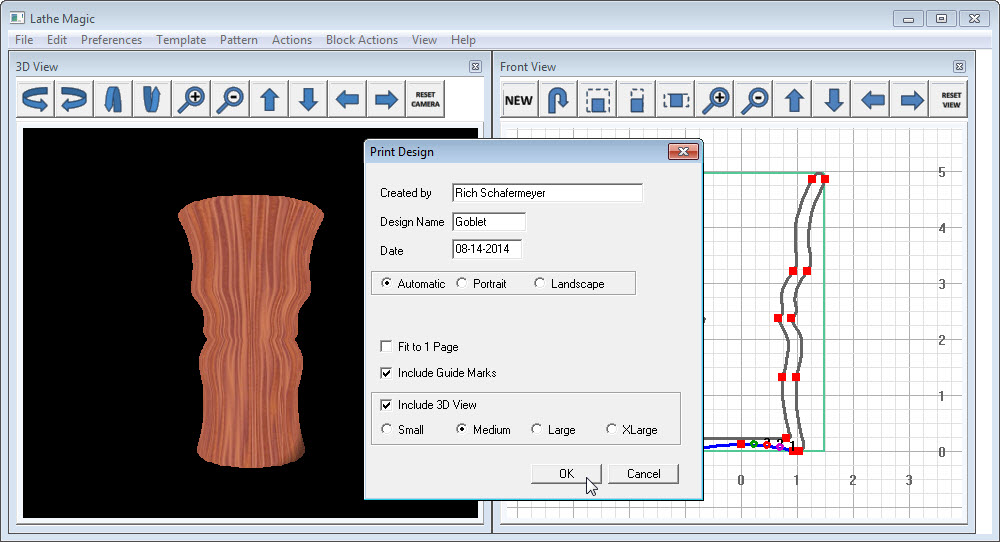Click OK to print the design
Viewport: 1000px width, 542px height.
click(566, 474)
